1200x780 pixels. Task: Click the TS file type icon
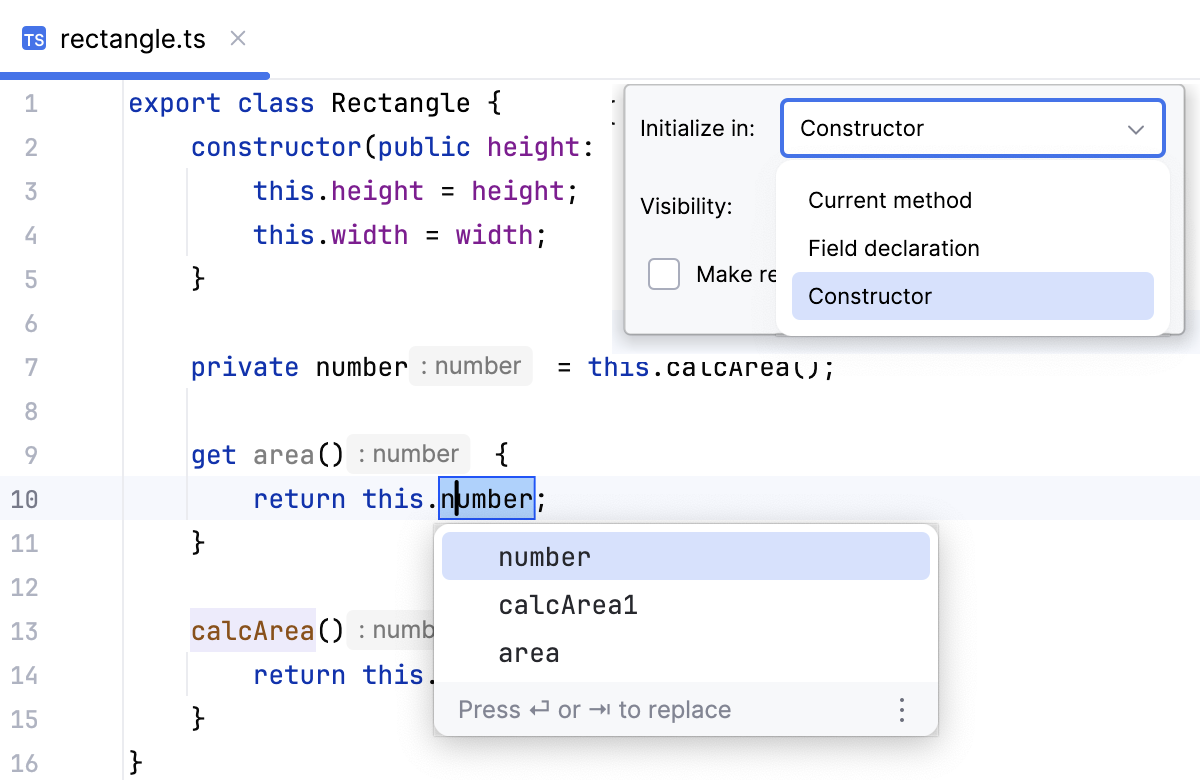32,38
